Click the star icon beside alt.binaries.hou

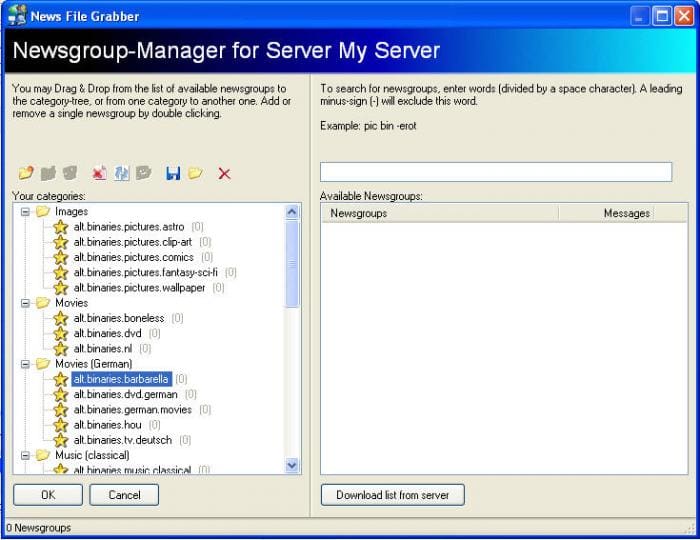(60, 425)
